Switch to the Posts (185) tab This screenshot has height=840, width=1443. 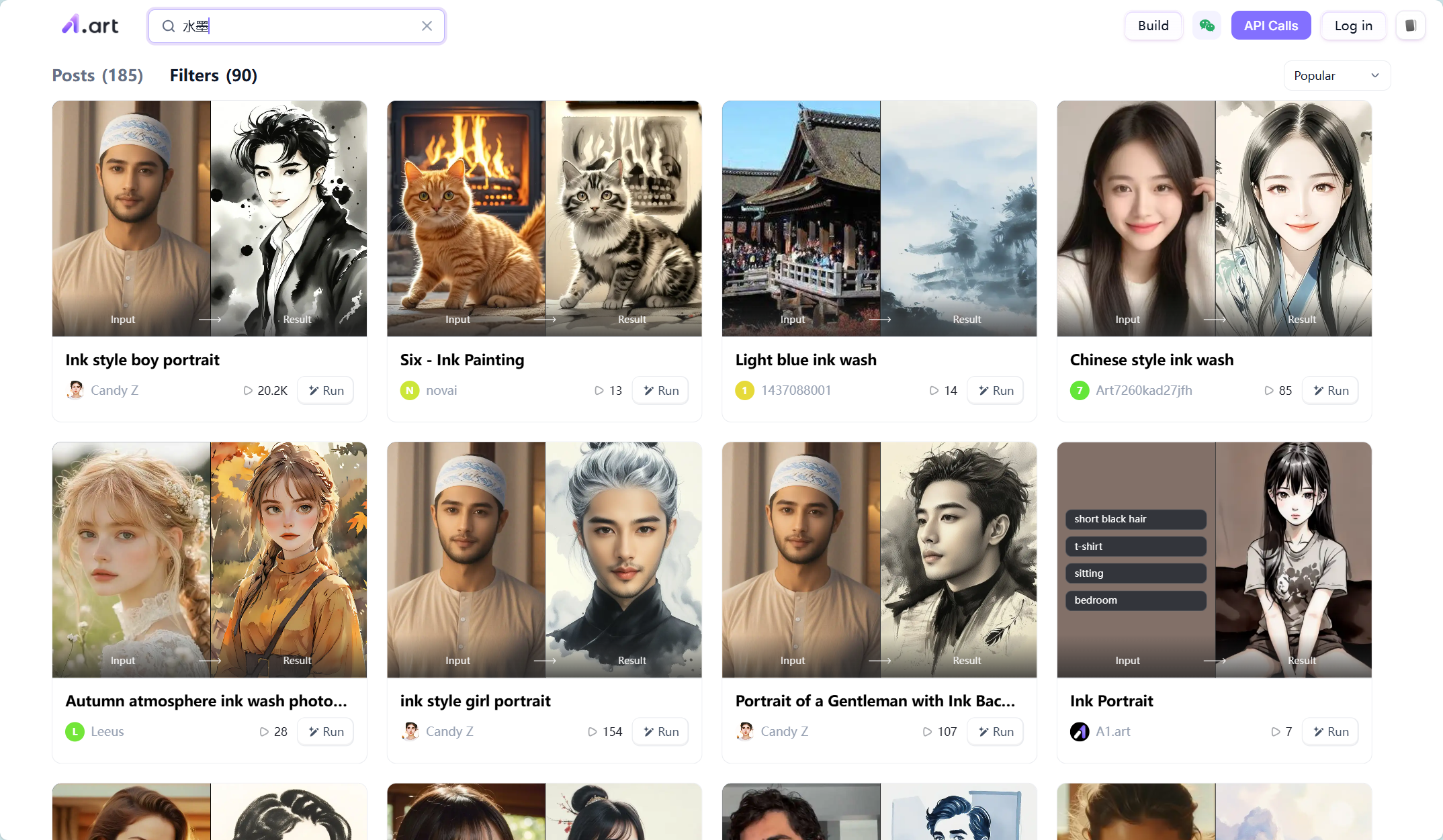tap(97, 75)
